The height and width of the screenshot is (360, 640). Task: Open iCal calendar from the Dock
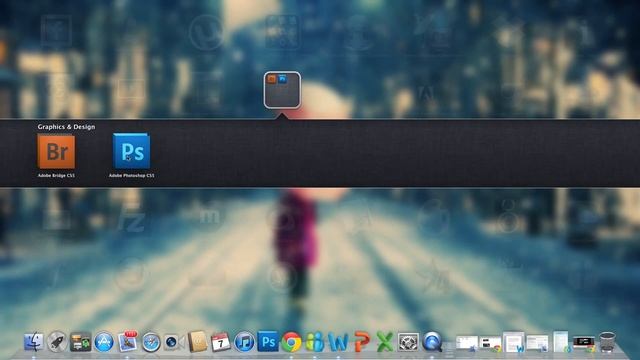221,342
